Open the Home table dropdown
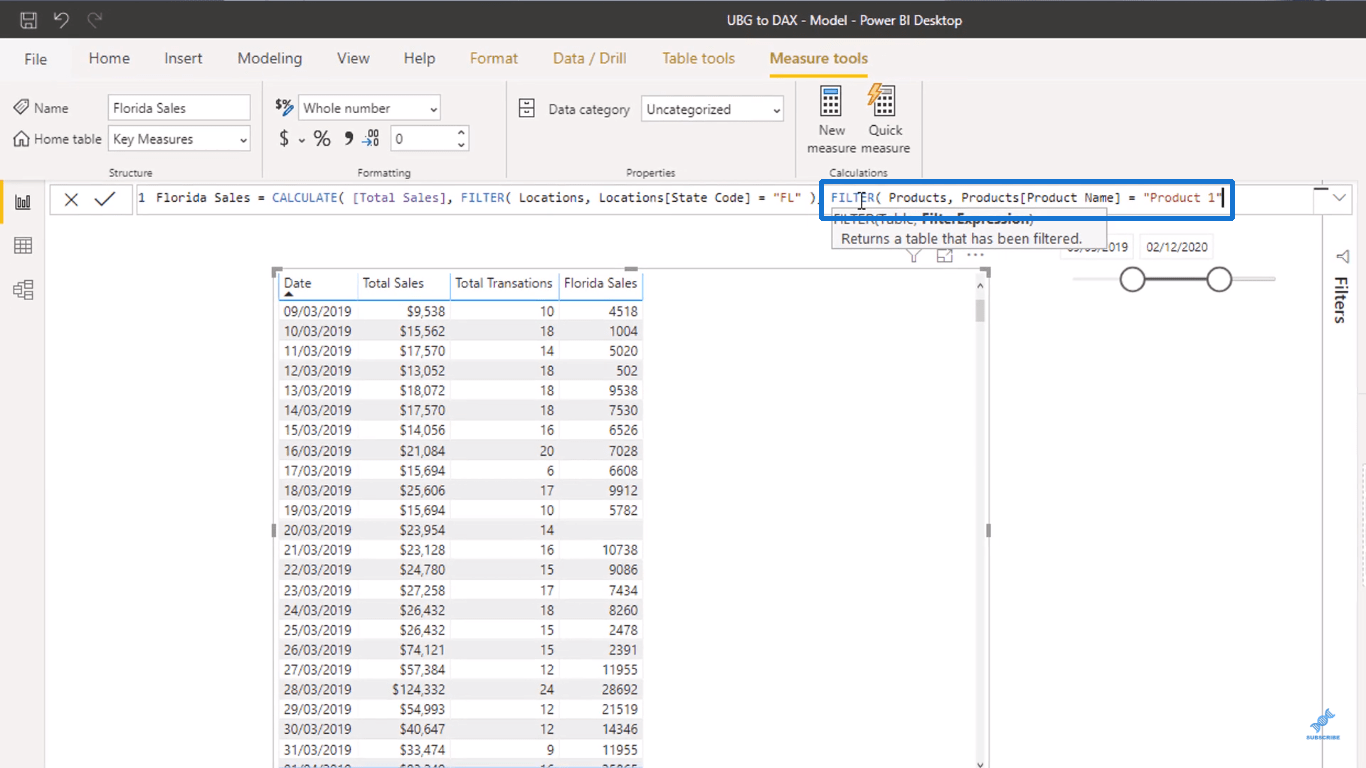The width and height of the screenshot is (1366, 768). [x=179, y=139]
